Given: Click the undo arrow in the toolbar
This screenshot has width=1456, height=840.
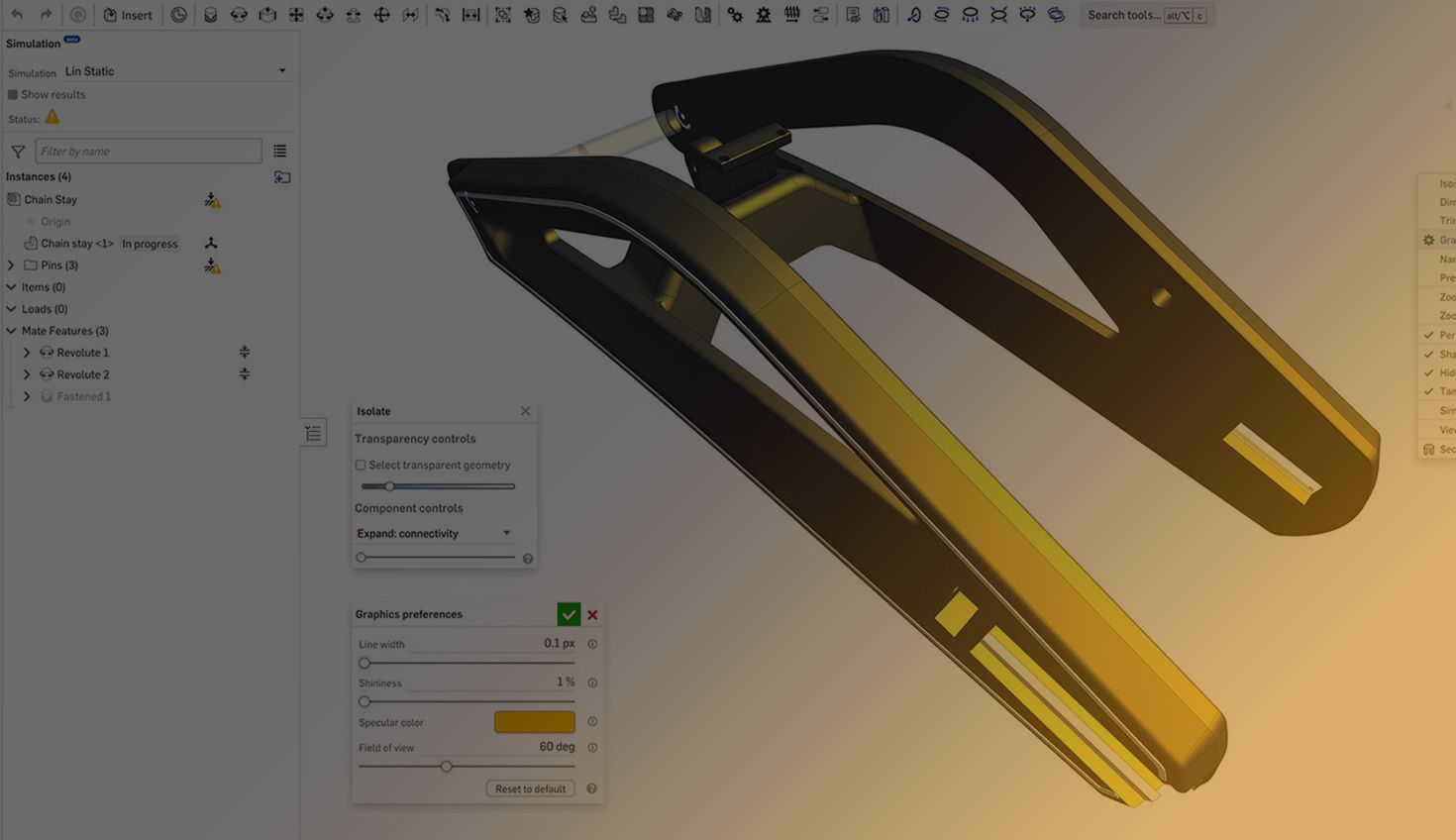Looking at the screenshot, I should [x=17, y=15].
